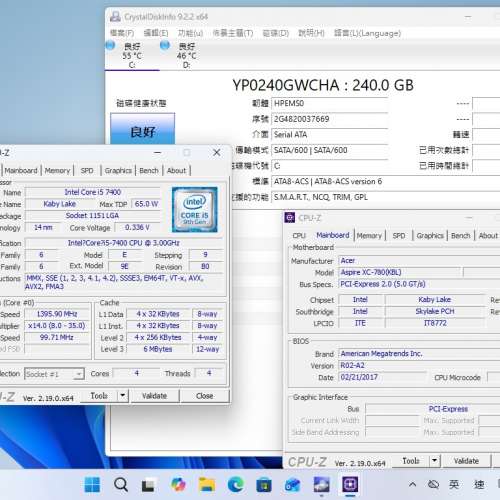
Task: Click the S.M.A.R.T., NCQ, TRIM features field
Action: point(386,197)
